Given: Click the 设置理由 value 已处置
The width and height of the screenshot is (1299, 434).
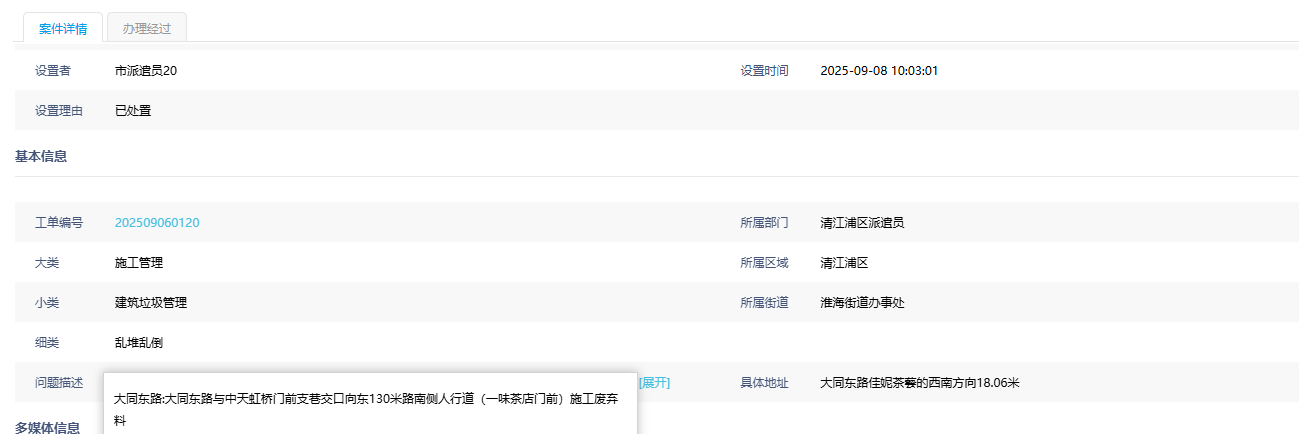Looking at the screenshot, I should [133, 111].
